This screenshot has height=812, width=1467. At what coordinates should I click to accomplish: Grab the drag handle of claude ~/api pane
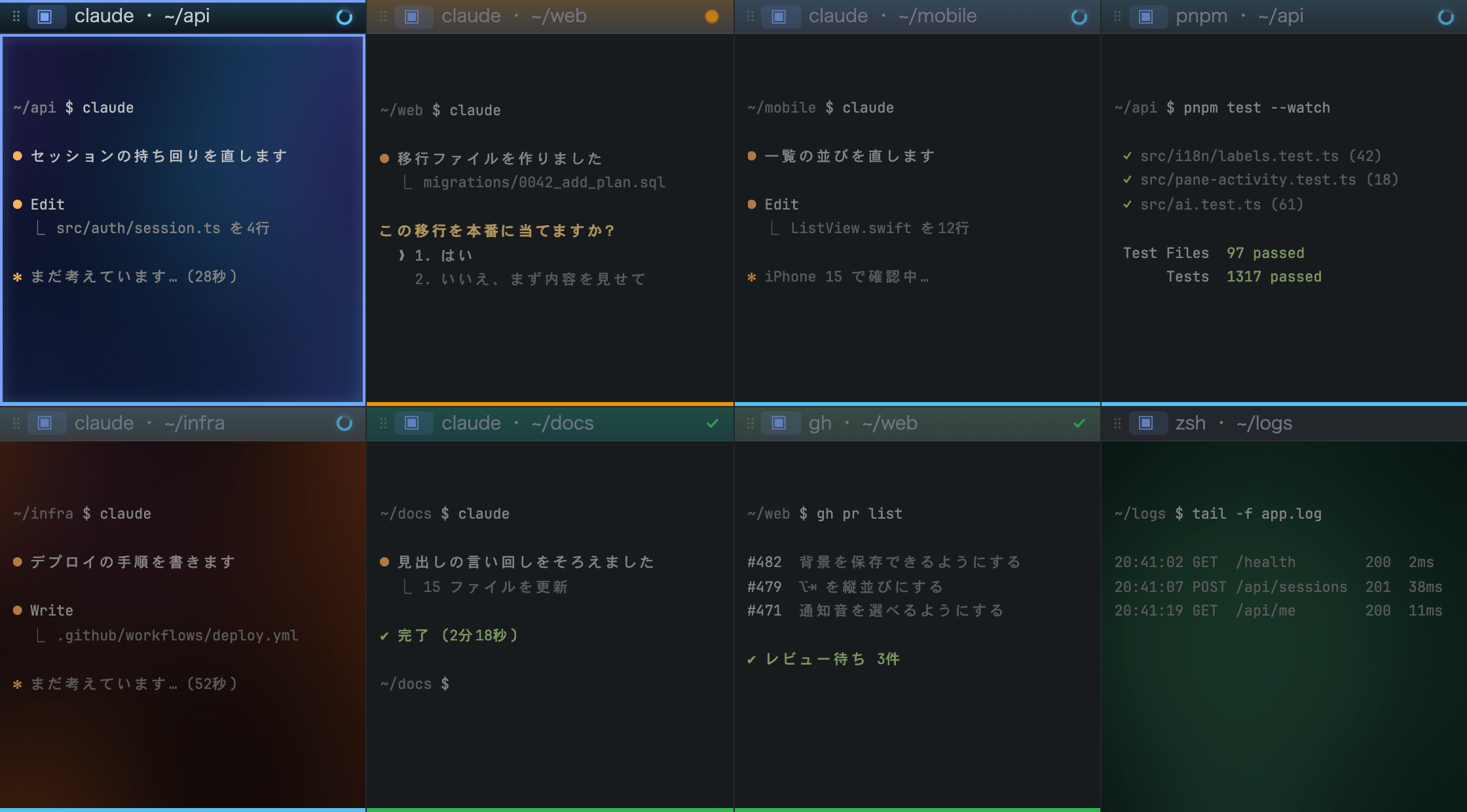pos(16,16)
